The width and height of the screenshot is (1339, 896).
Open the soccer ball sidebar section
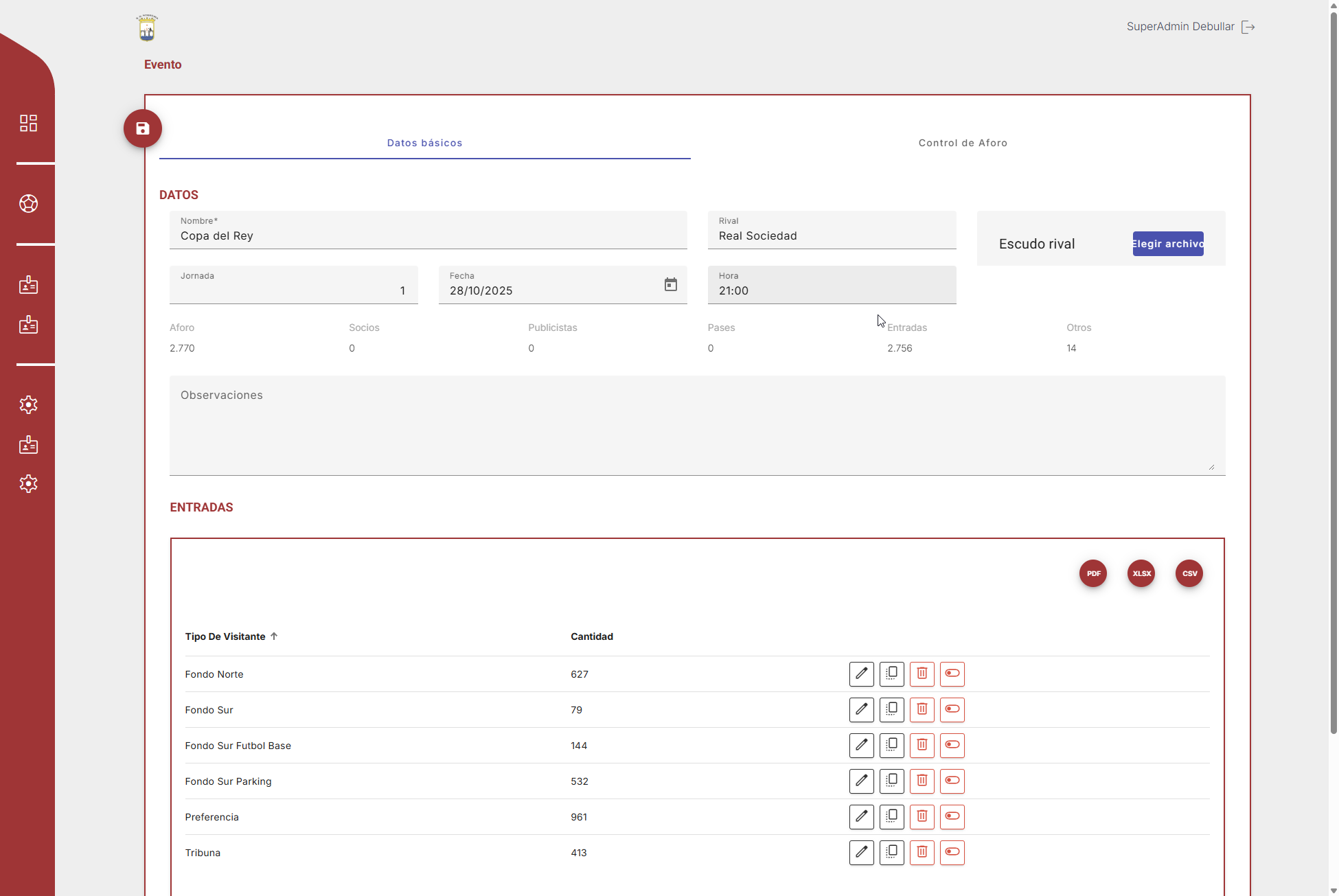[x=28, y=204]
